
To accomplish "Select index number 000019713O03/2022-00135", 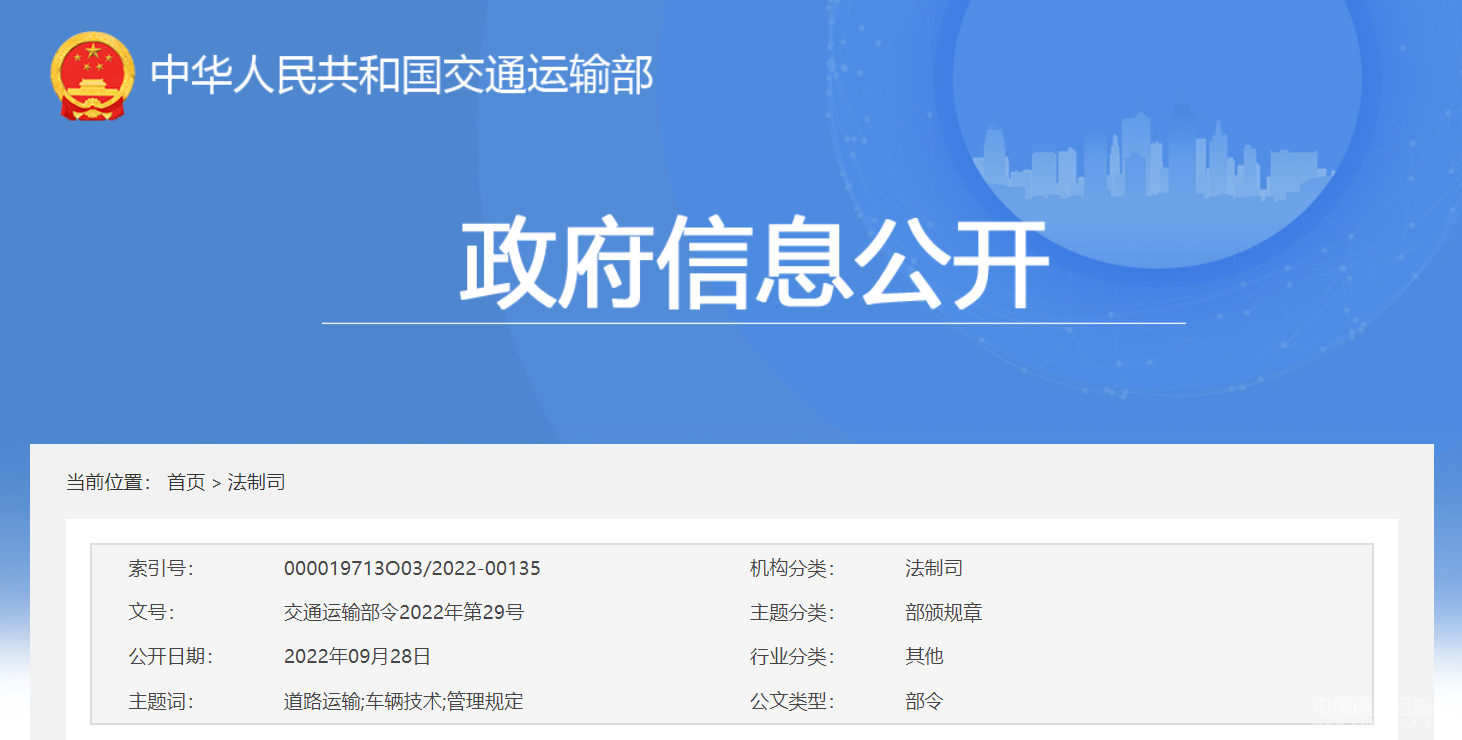I will 412,568.
